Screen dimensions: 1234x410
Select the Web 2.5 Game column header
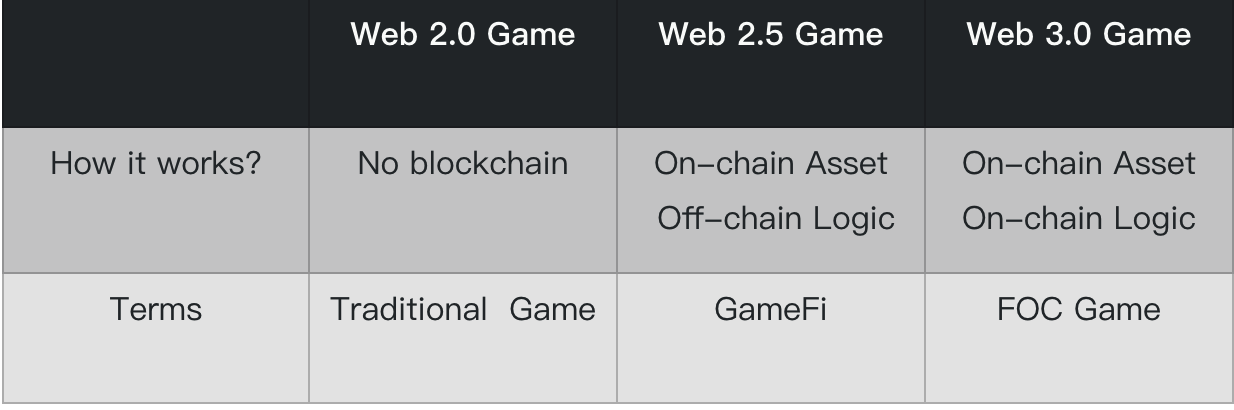tap(771, 35)
